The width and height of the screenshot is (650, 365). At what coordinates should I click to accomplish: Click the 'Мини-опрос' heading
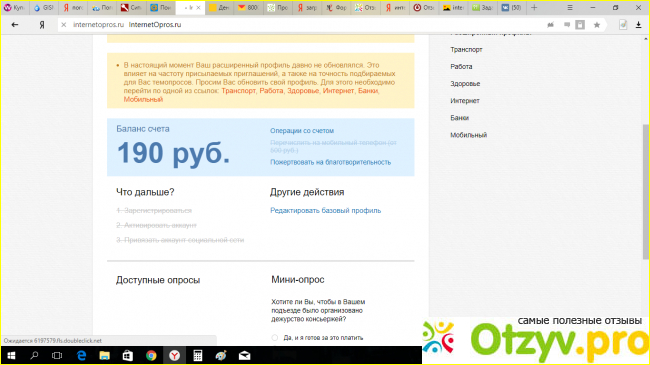coord(298,280)
